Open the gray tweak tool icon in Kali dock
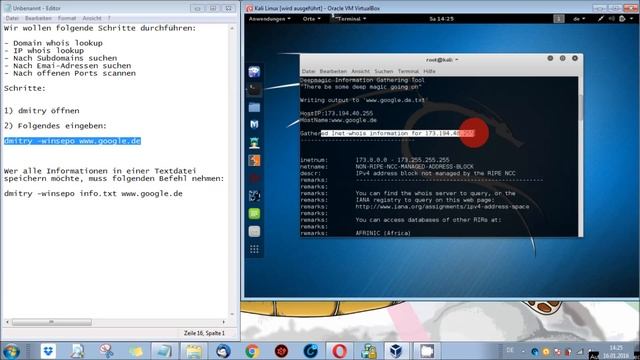Screen dimensions: 640x360 pos(254,231)
